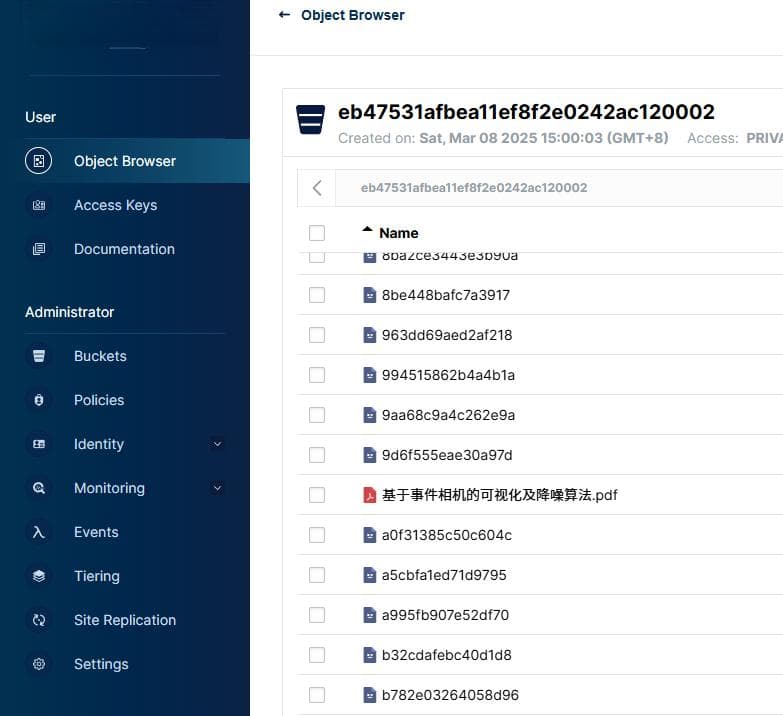Click the Access Keys sidebar icon

coord(38,205)
